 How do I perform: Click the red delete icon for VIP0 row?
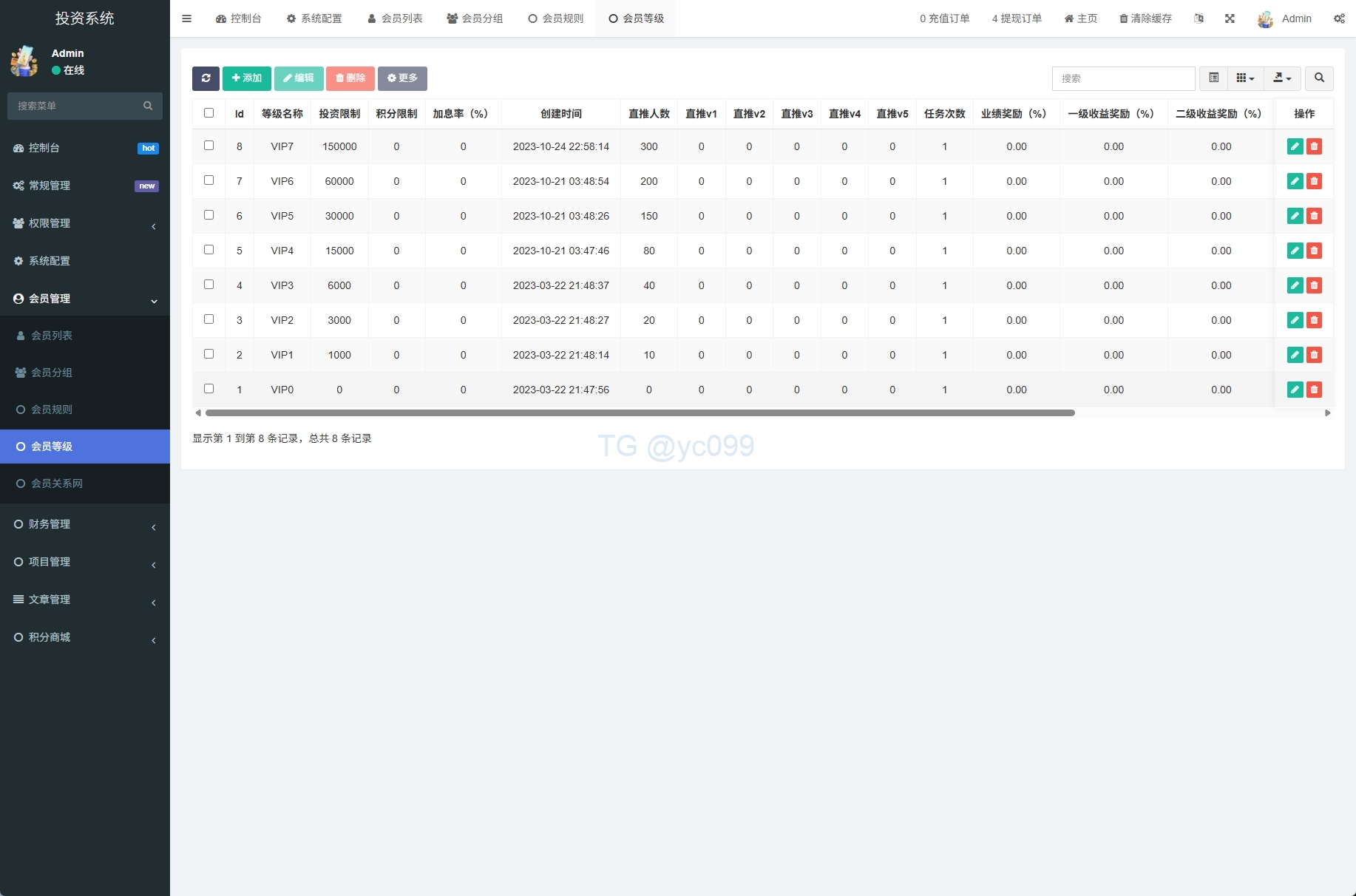1314,390
